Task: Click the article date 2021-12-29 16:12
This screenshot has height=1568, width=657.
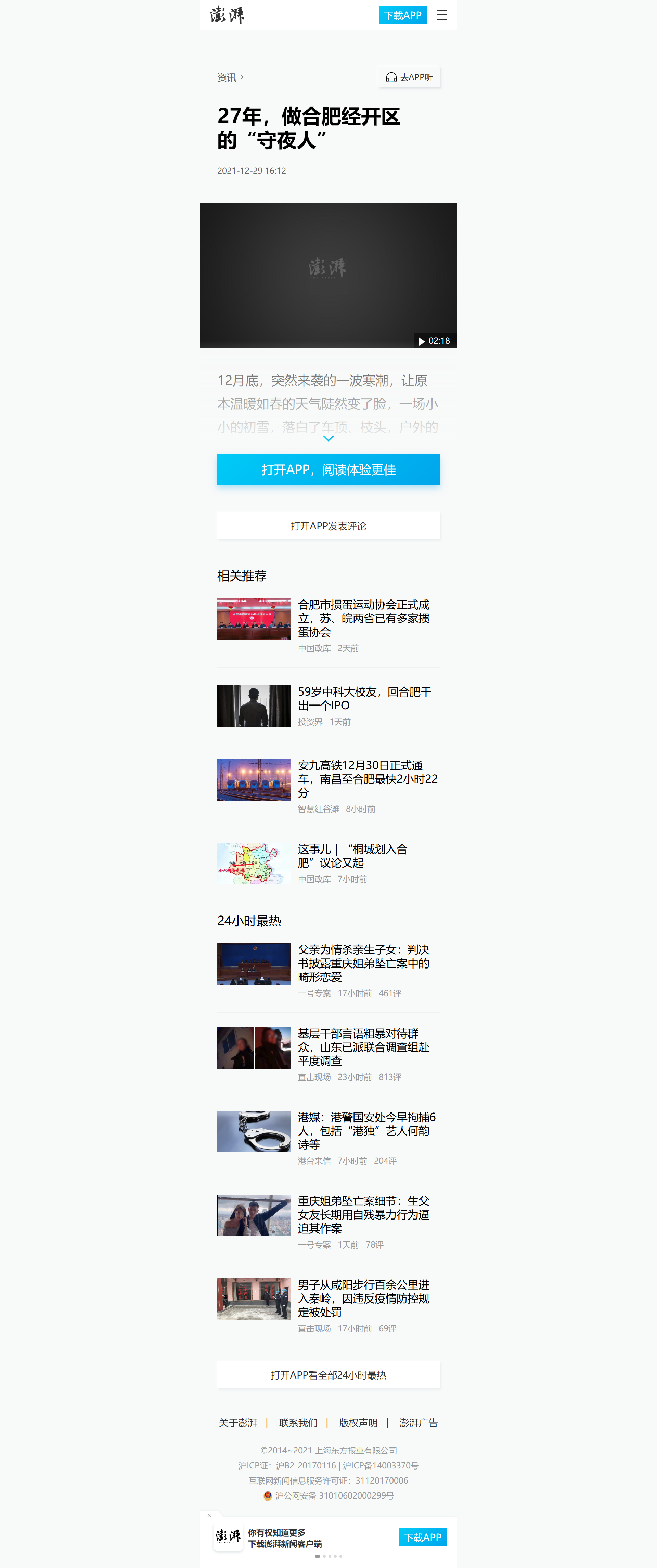Action: (252, 170)
